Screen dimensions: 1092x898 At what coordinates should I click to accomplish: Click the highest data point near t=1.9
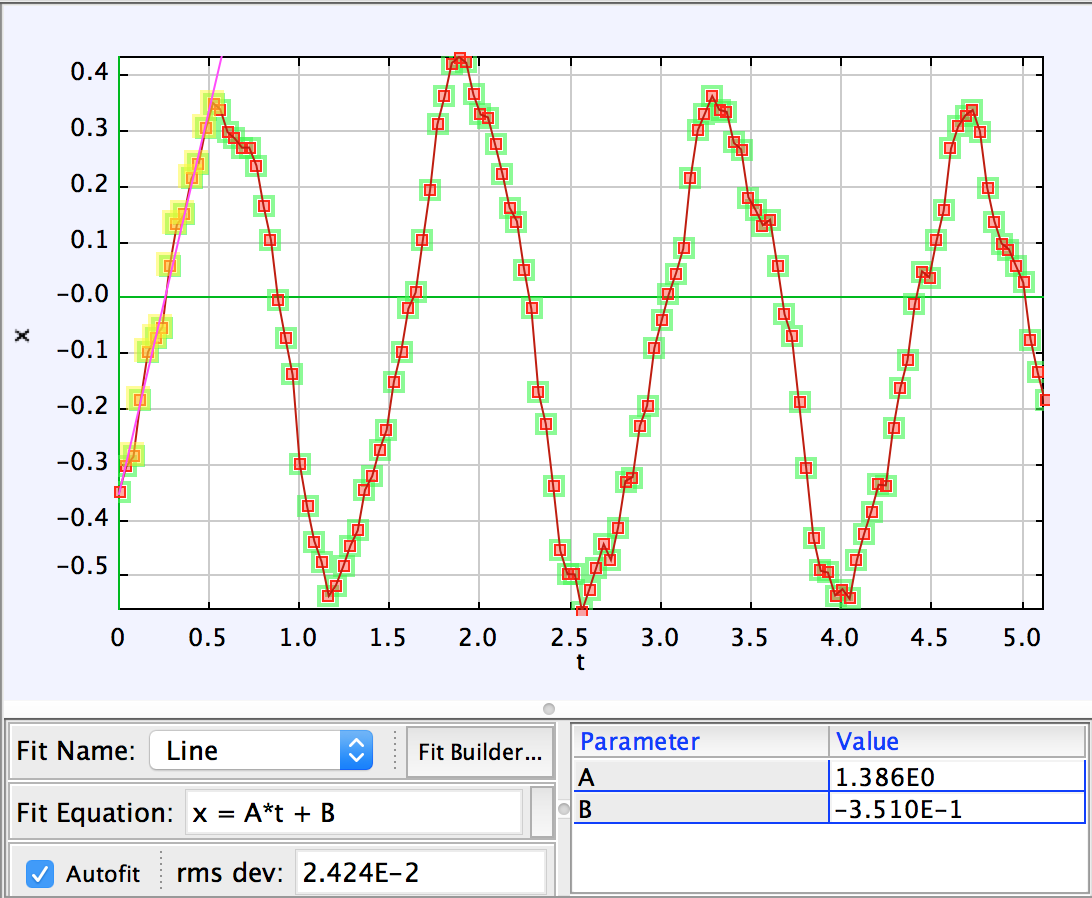click(x=460, y=60)
